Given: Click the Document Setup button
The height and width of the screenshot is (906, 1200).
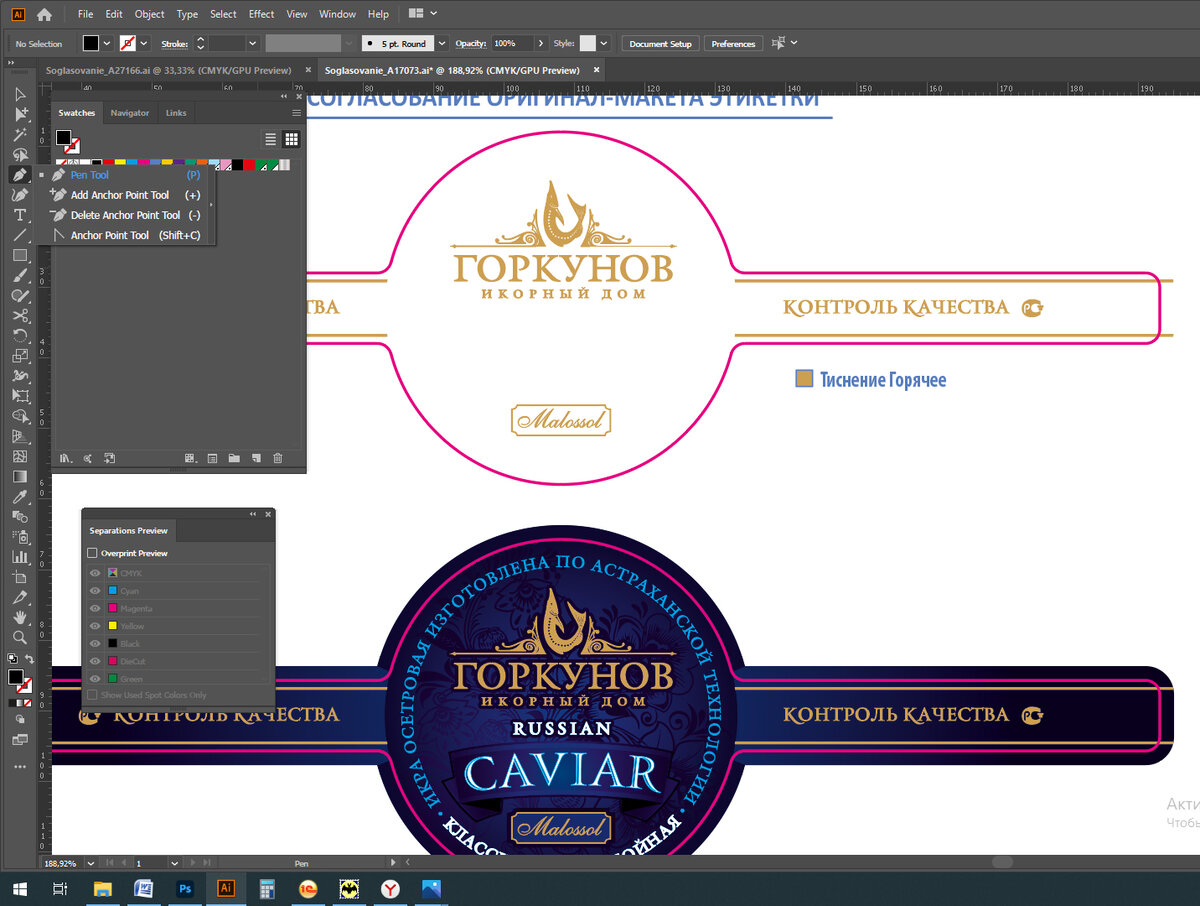Looking at the screenshot, I should pyautogui.click(x=661, y=44).
